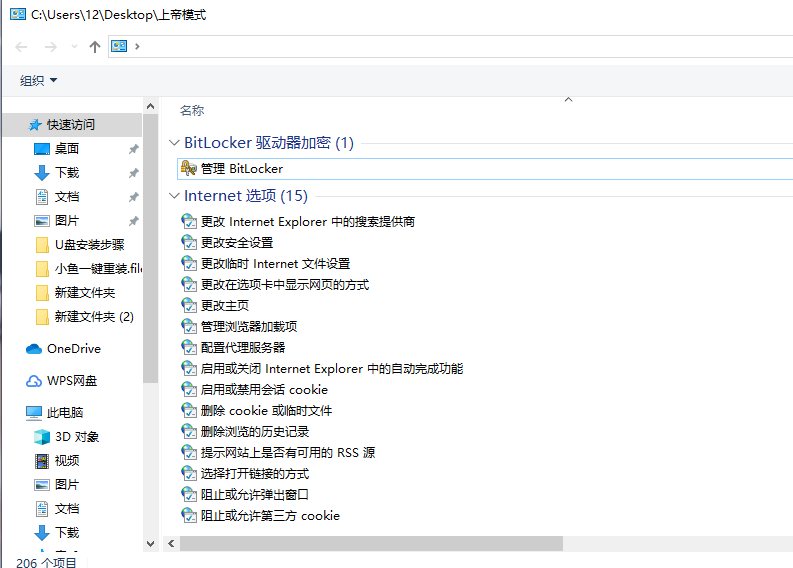Click the window title bar icon
The image size is (793, 568).
[x=18, y=14]
